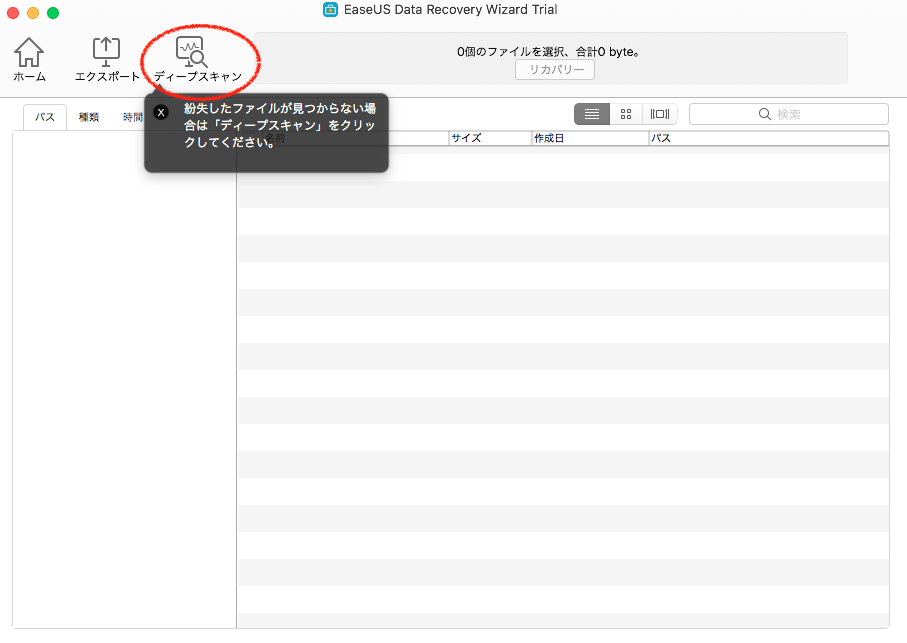Image resolution: width=907 pixels, height=643 pixels.
Task: Click the リカバリー recover button
Action: coord(555,69)
